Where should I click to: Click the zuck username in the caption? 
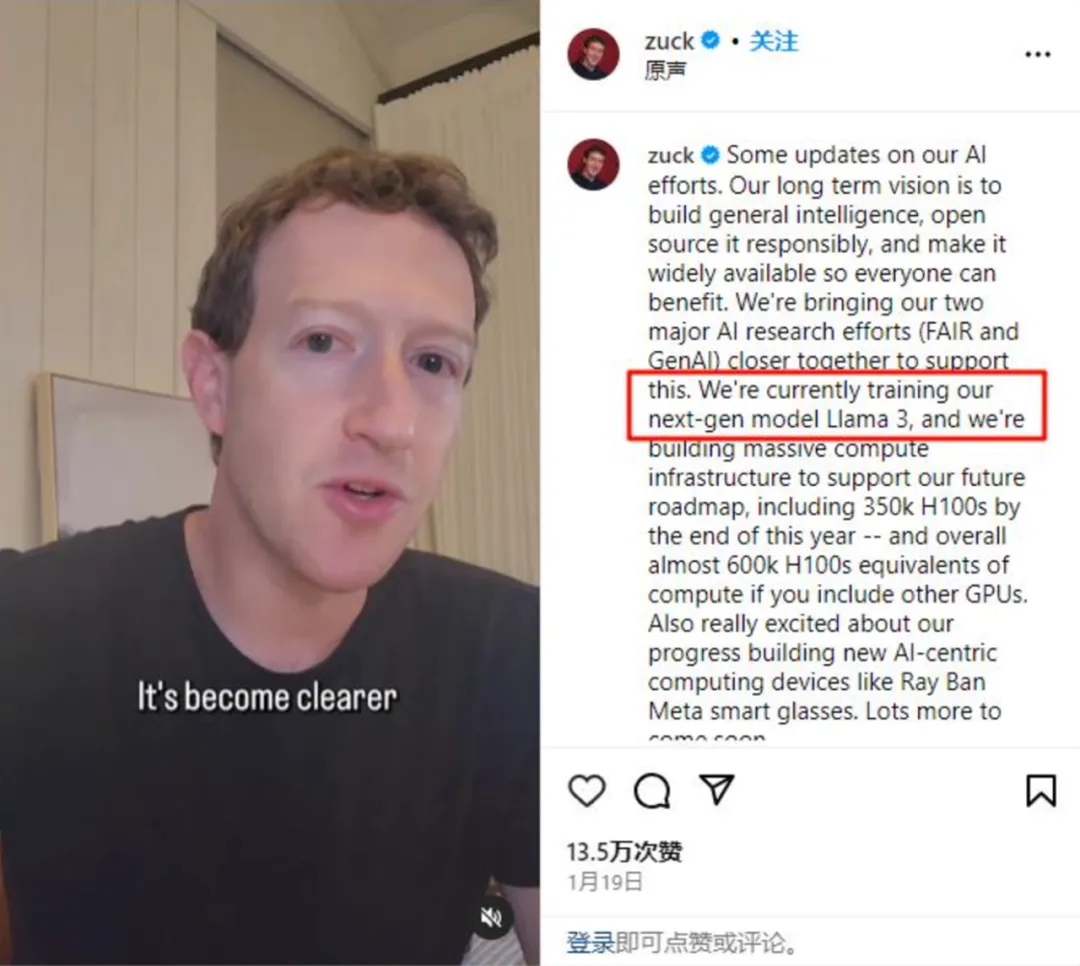click(x=671, y=156)
